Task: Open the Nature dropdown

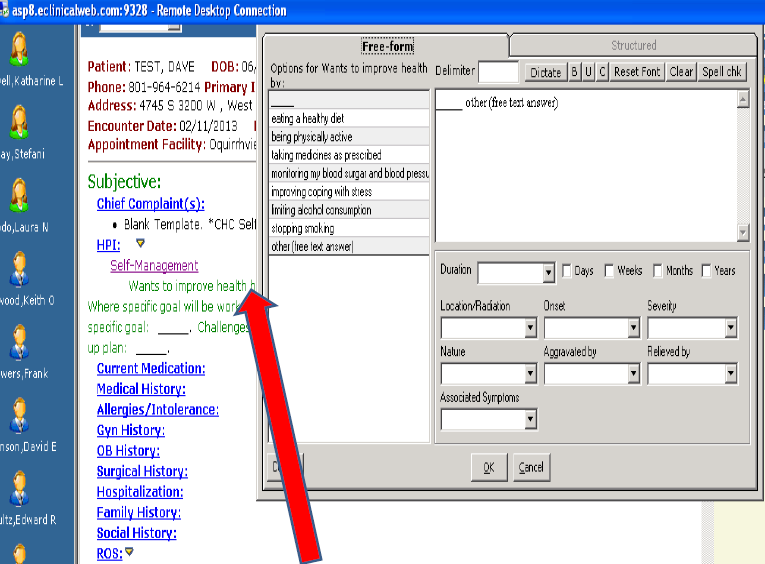Action: click(x=531, y=374)
